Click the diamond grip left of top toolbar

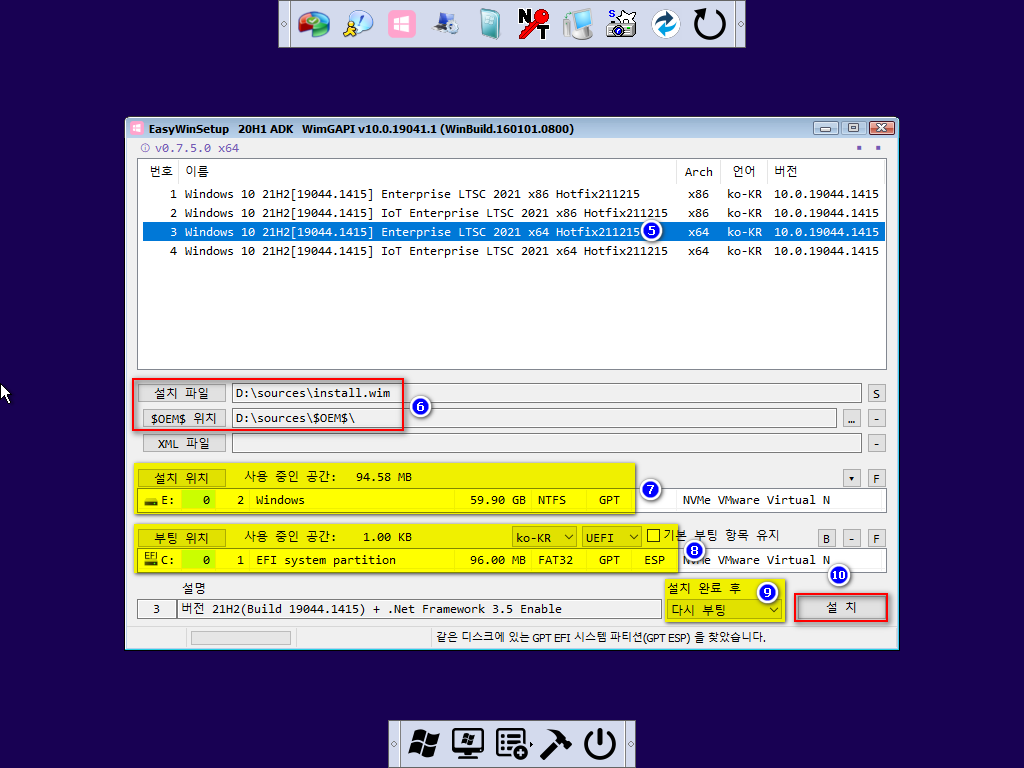click(x=284, y=24)
